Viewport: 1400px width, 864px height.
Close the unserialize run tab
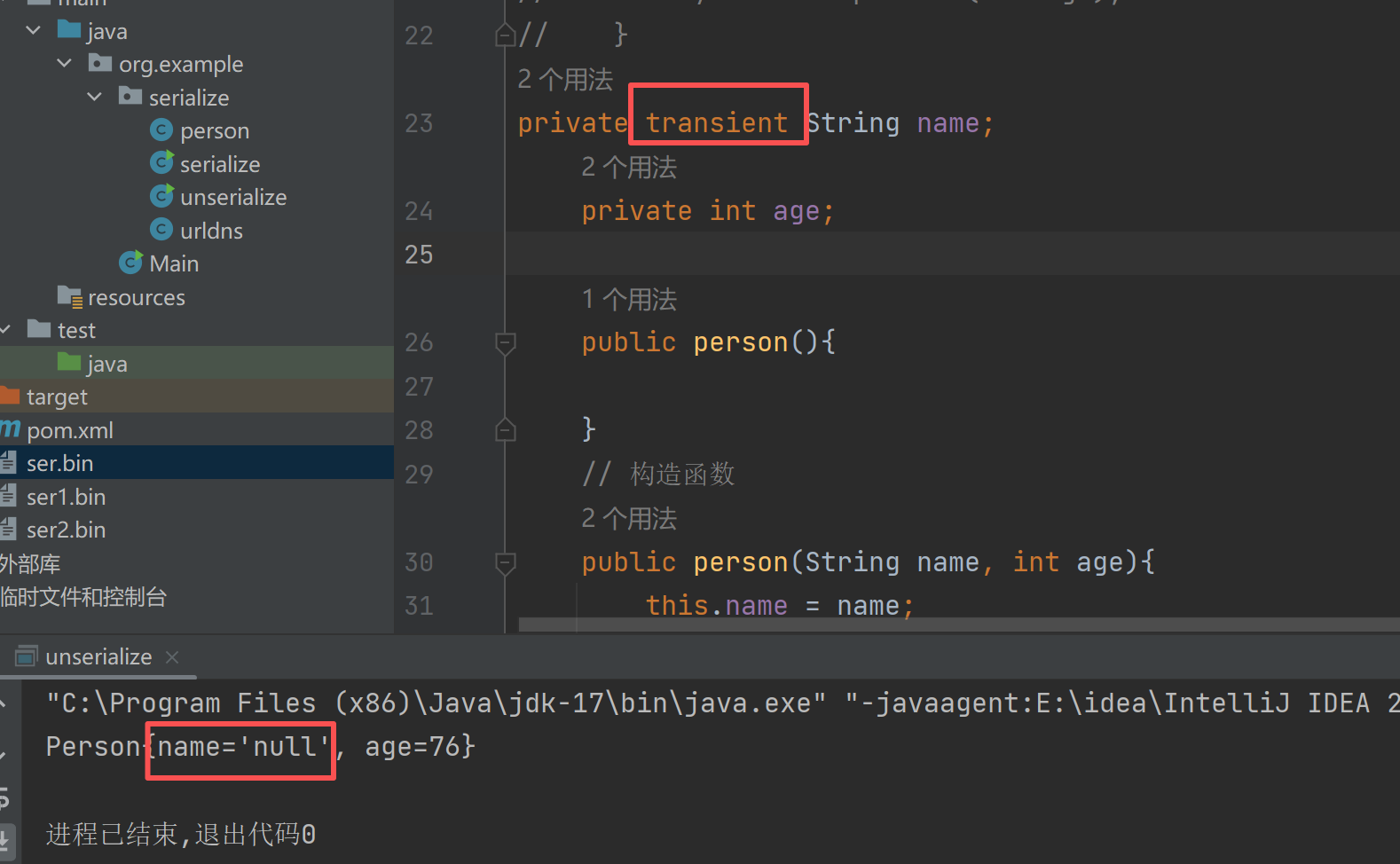(x=172, y=657)
